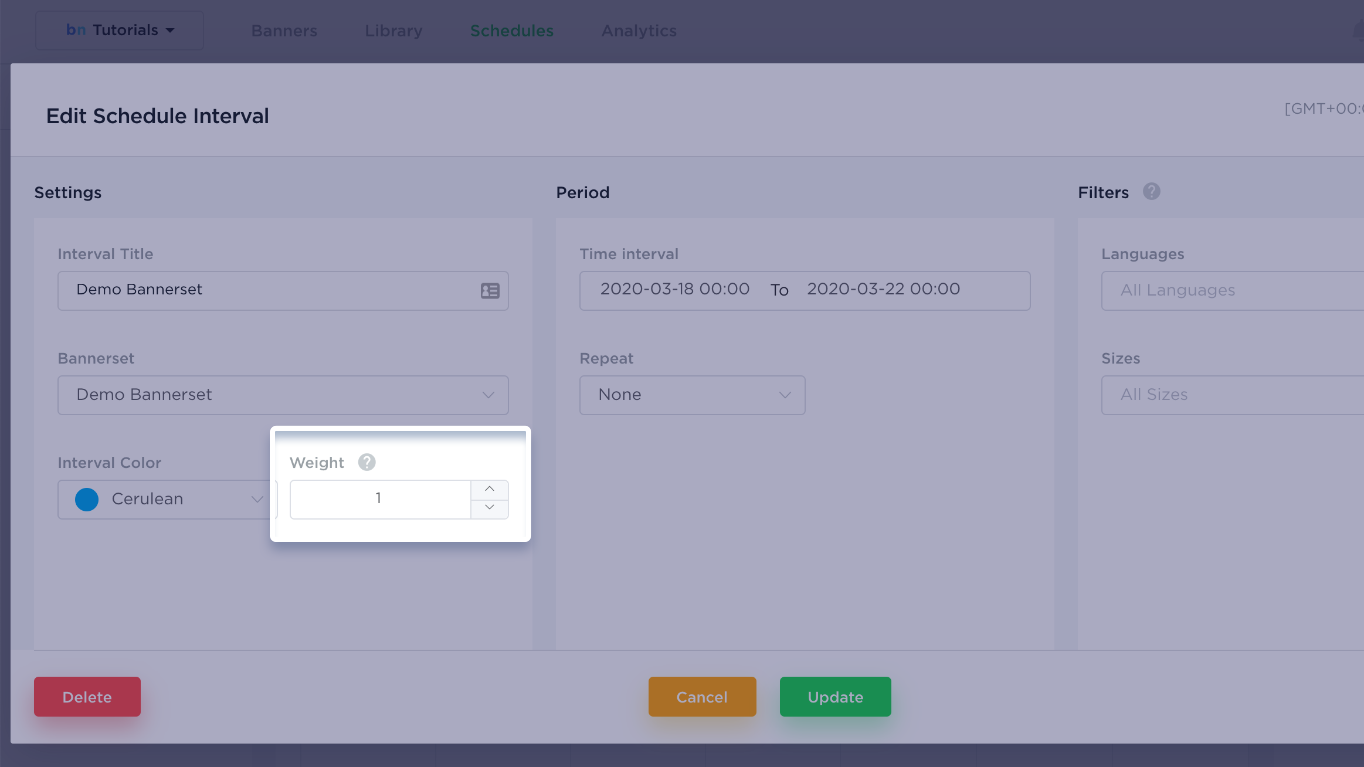Click the Cerulean blue color swatch
This screenshot has width=1364, height=767.
click(x=87, y=499)
